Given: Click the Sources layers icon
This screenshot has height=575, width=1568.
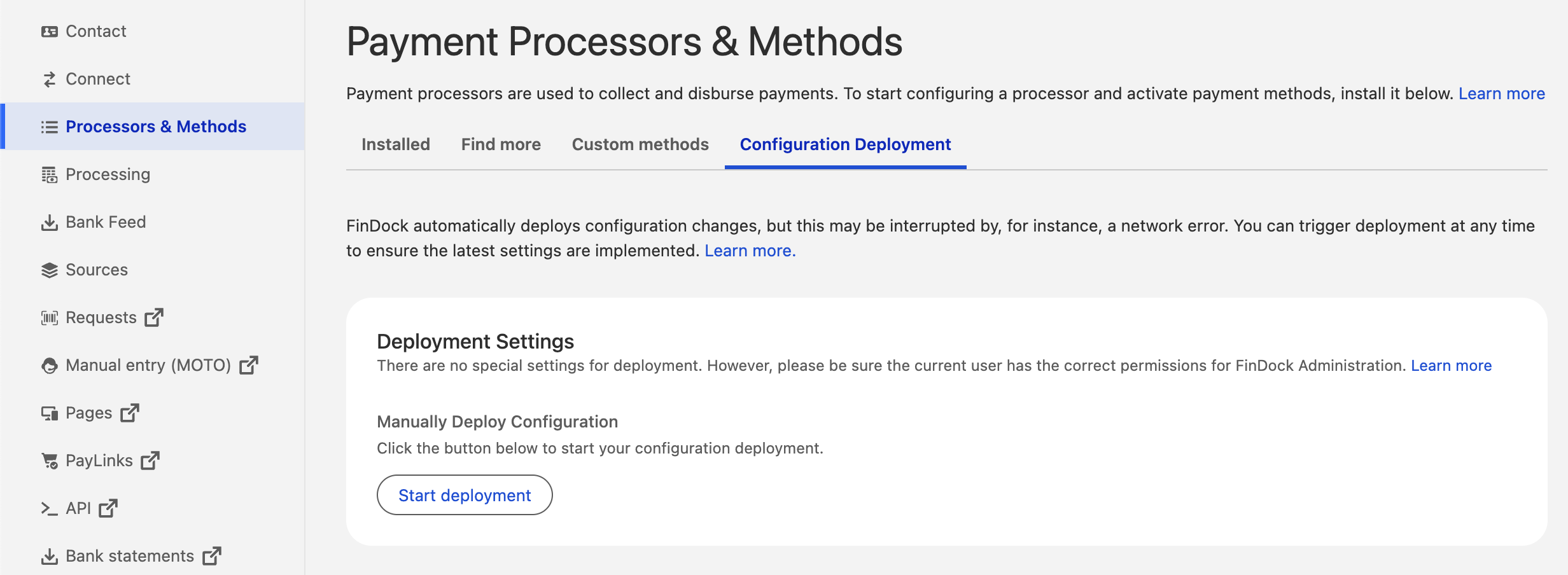Looking at the screenshot, I should click(50, 269).
